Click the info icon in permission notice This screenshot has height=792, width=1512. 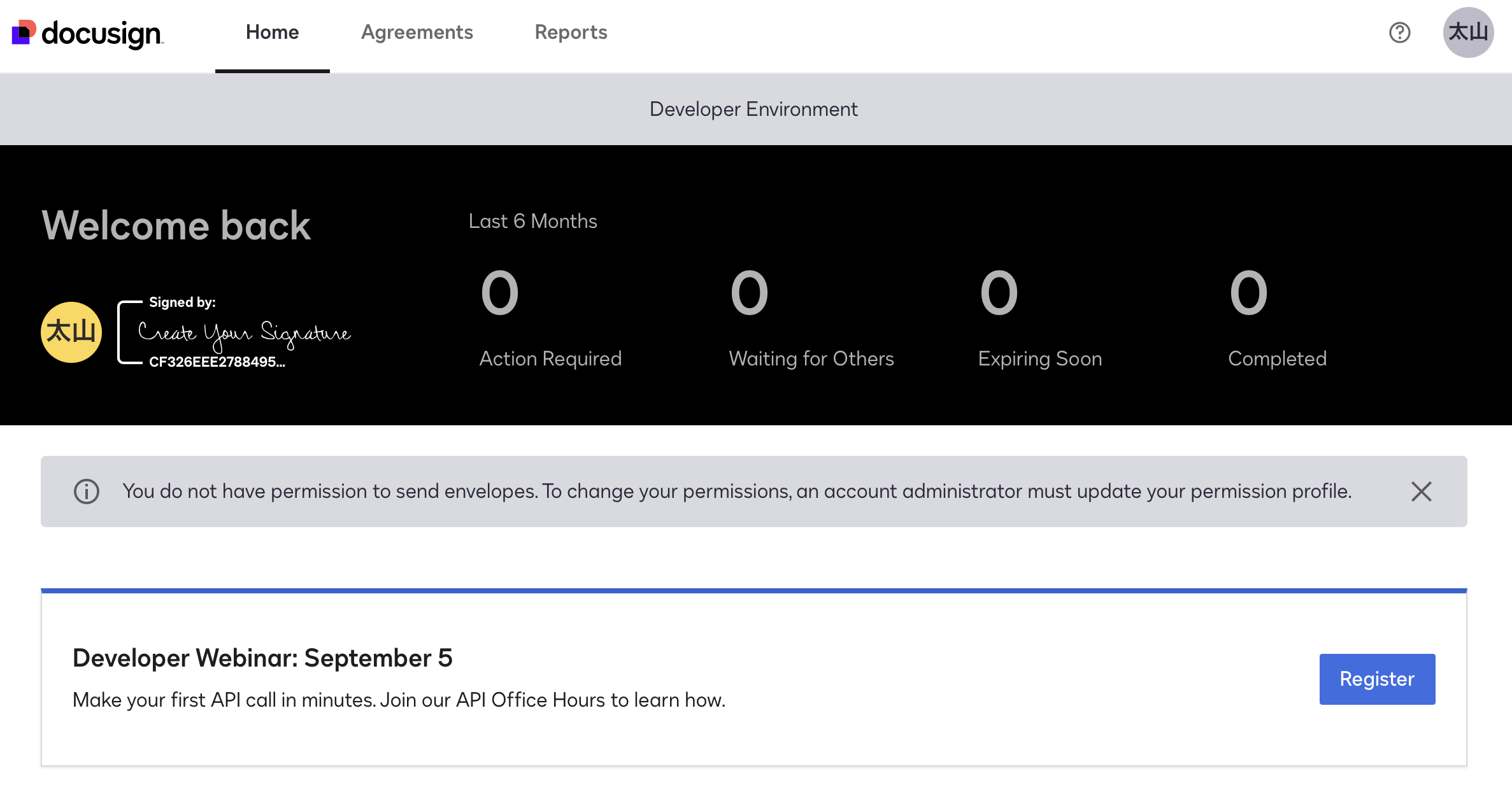point(87,491)
